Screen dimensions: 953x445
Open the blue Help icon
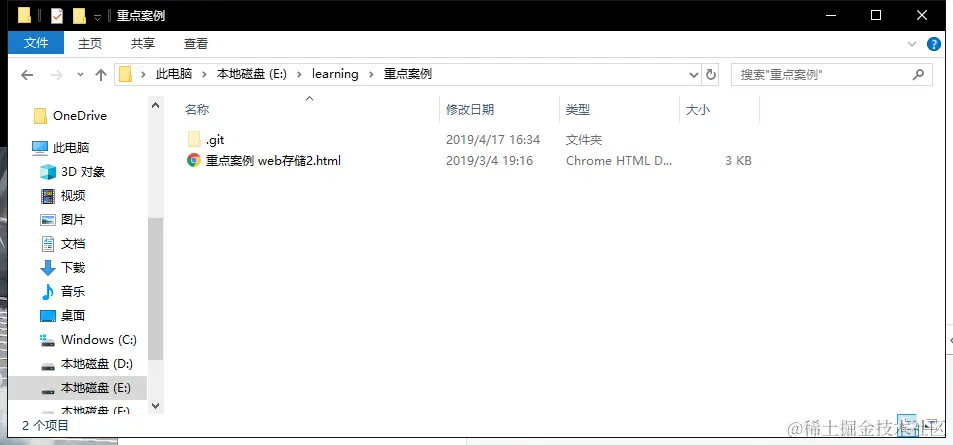click(x=934, y=44)
